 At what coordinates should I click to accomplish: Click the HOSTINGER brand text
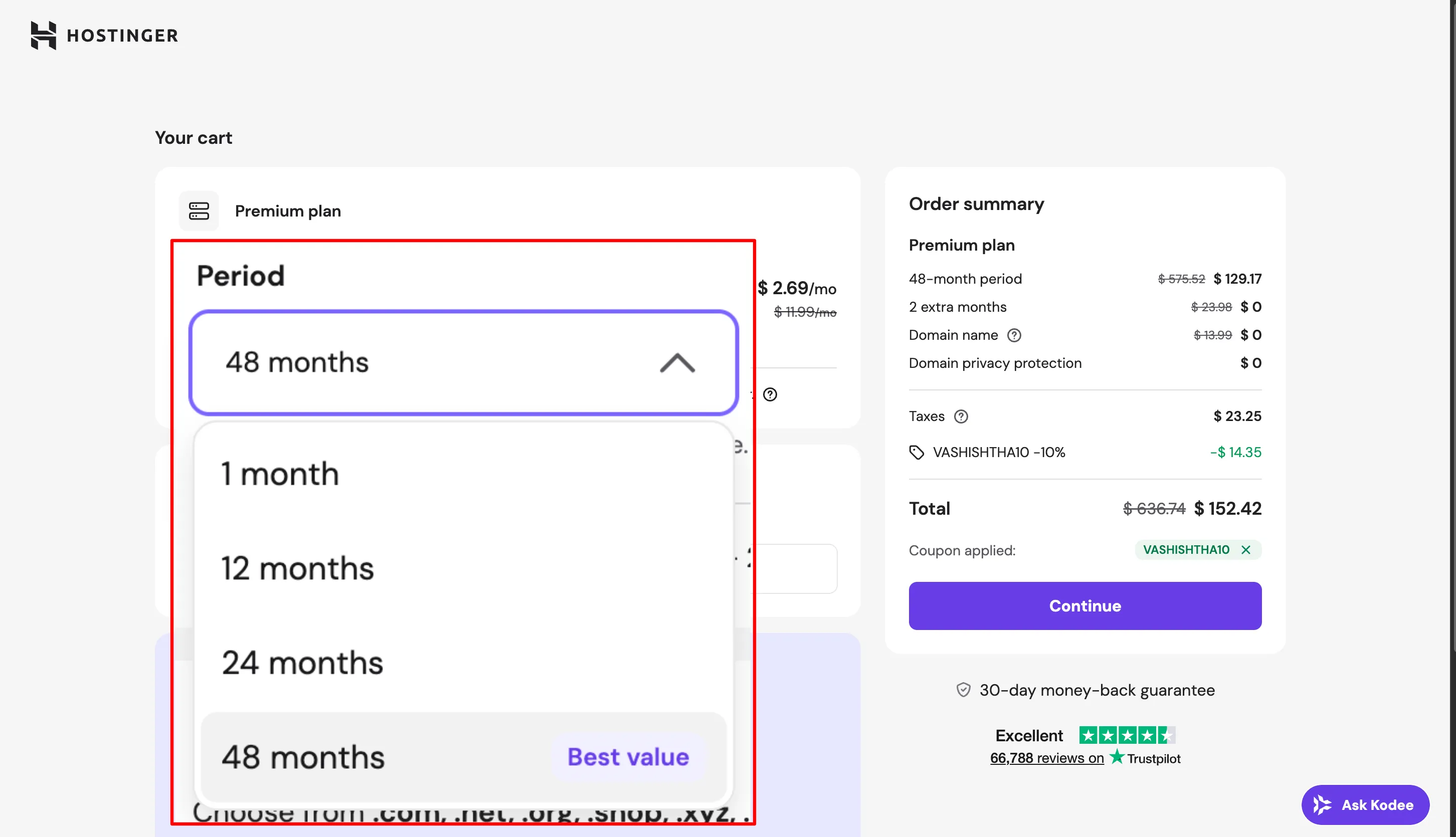click(x=122, y=36)
